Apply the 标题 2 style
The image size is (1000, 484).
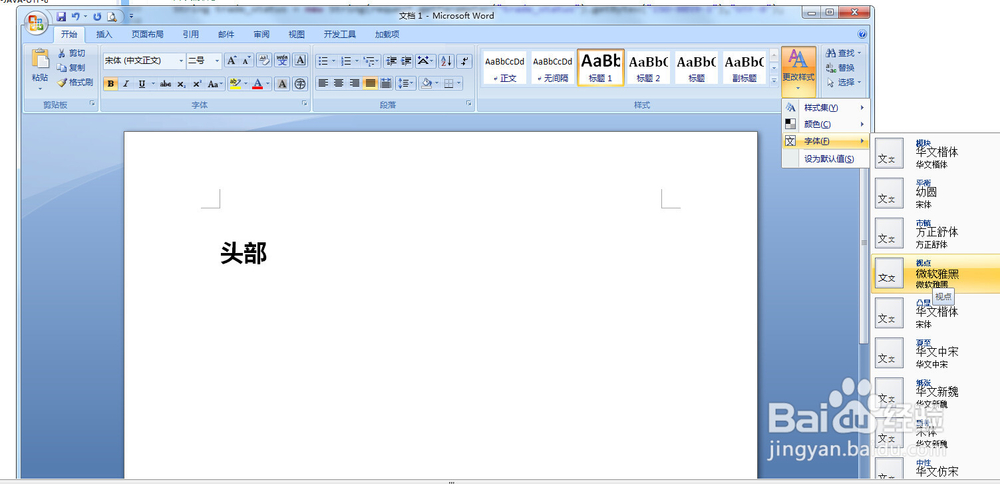coord(649,68)
